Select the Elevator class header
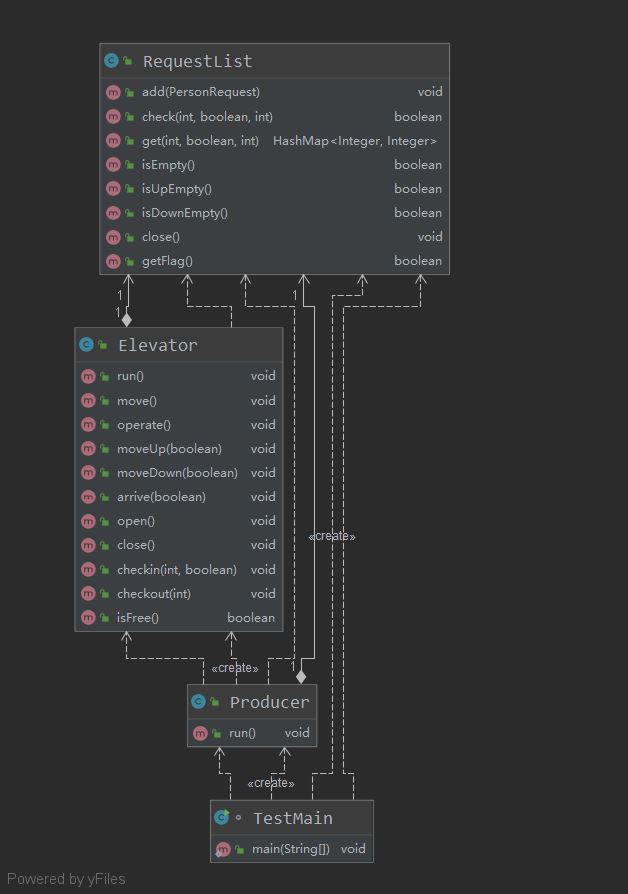This screenshot has width=628, height=894. pyautogui.click(x=179, y=345)
